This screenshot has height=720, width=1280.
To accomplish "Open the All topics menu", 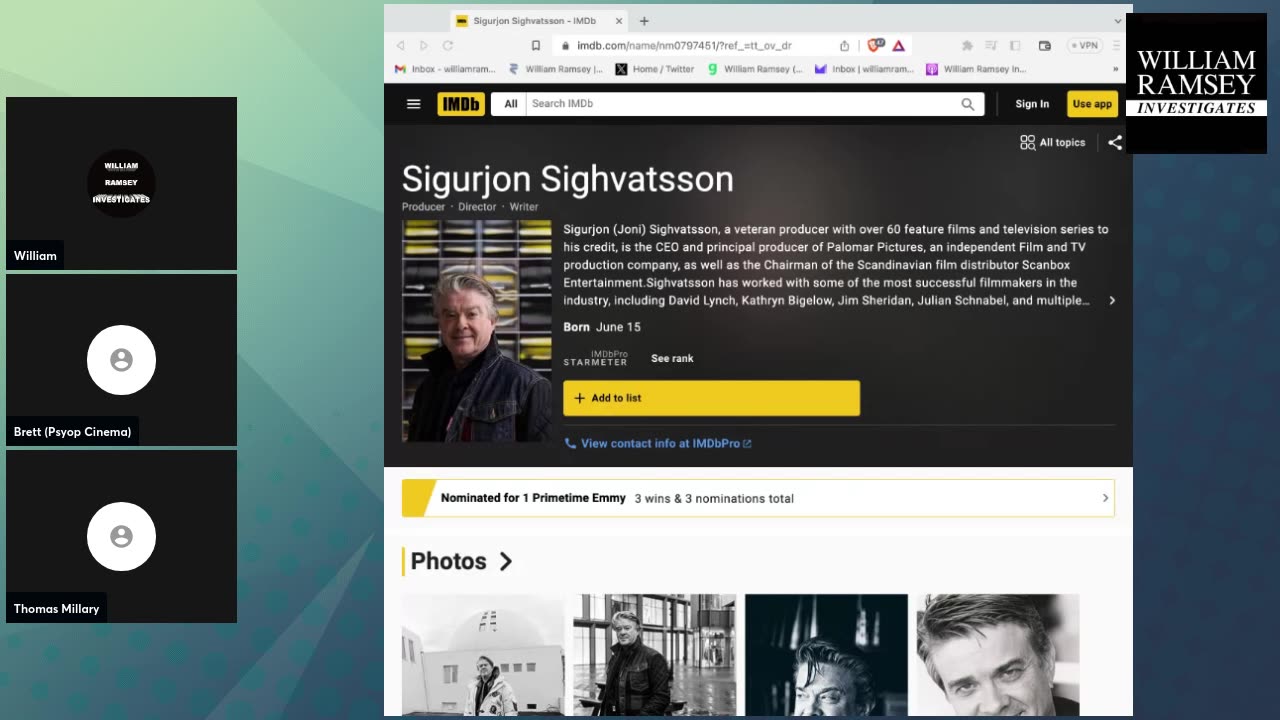I will click(1052, 143).
